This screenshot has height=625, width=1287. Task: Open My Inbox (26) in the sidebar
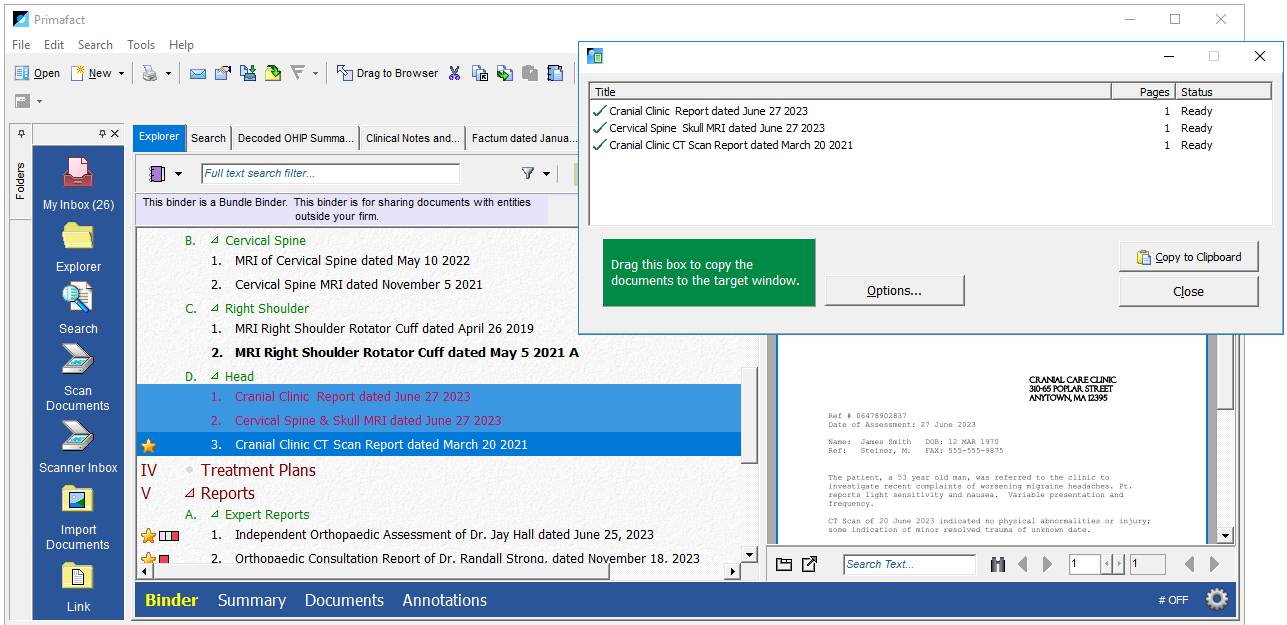pos(78,183)
